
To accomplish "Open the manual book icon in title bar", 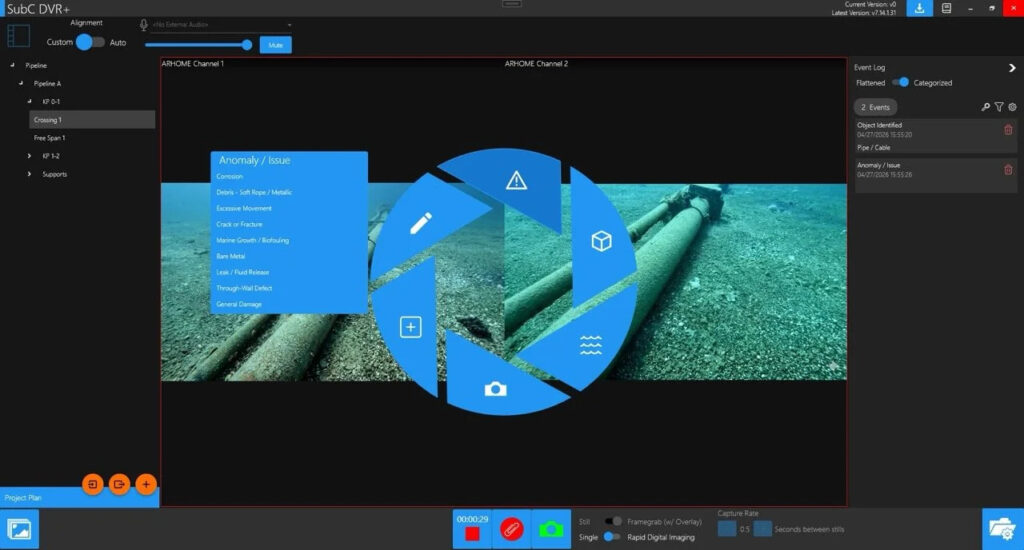I will point(946,8).
